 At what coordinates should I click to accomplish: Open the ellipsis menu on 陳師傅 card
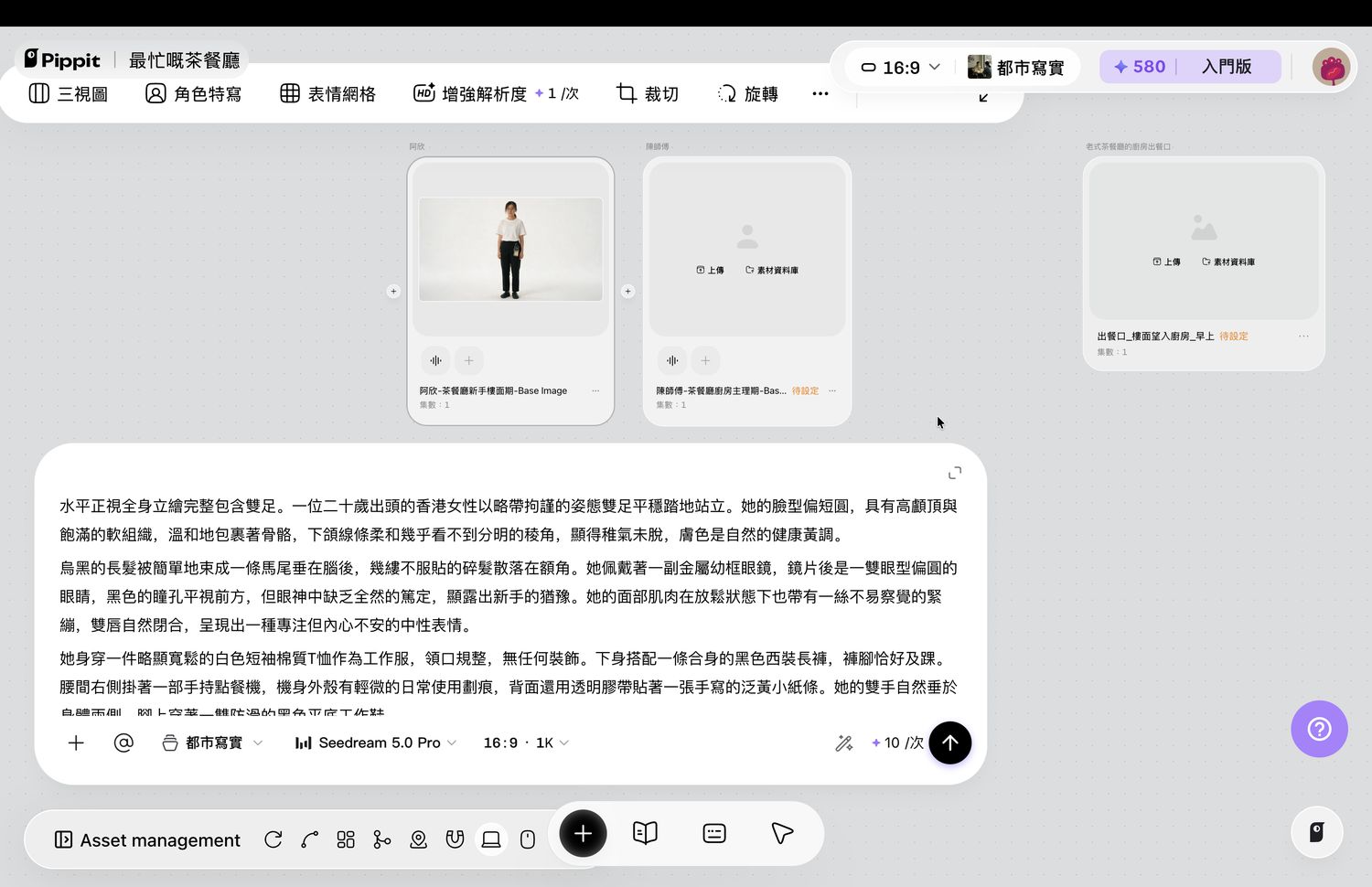832,390
